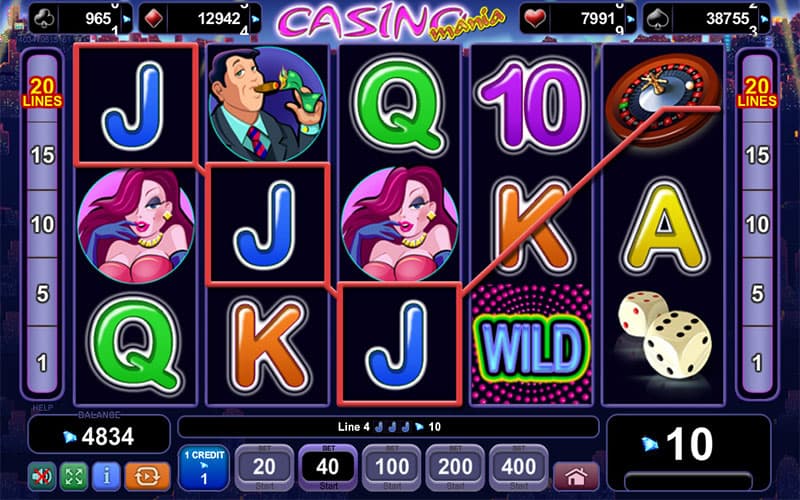Screen dimensions: 800x500
Task: Expand the clubs jackpot arrow at 965
Action: (x=126, y=19)
